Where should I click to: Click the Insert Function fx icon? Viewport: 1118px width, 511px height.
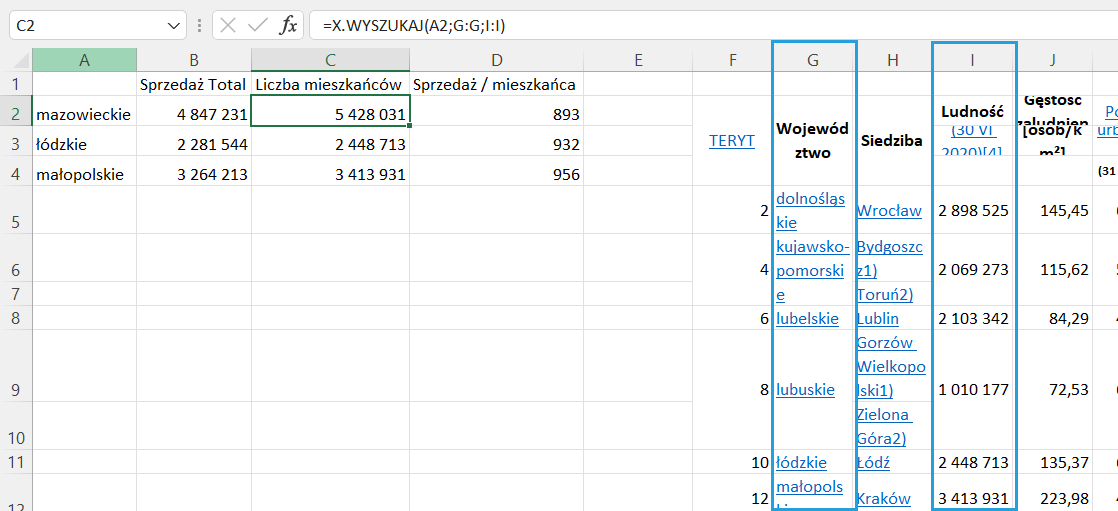[288, 25]
